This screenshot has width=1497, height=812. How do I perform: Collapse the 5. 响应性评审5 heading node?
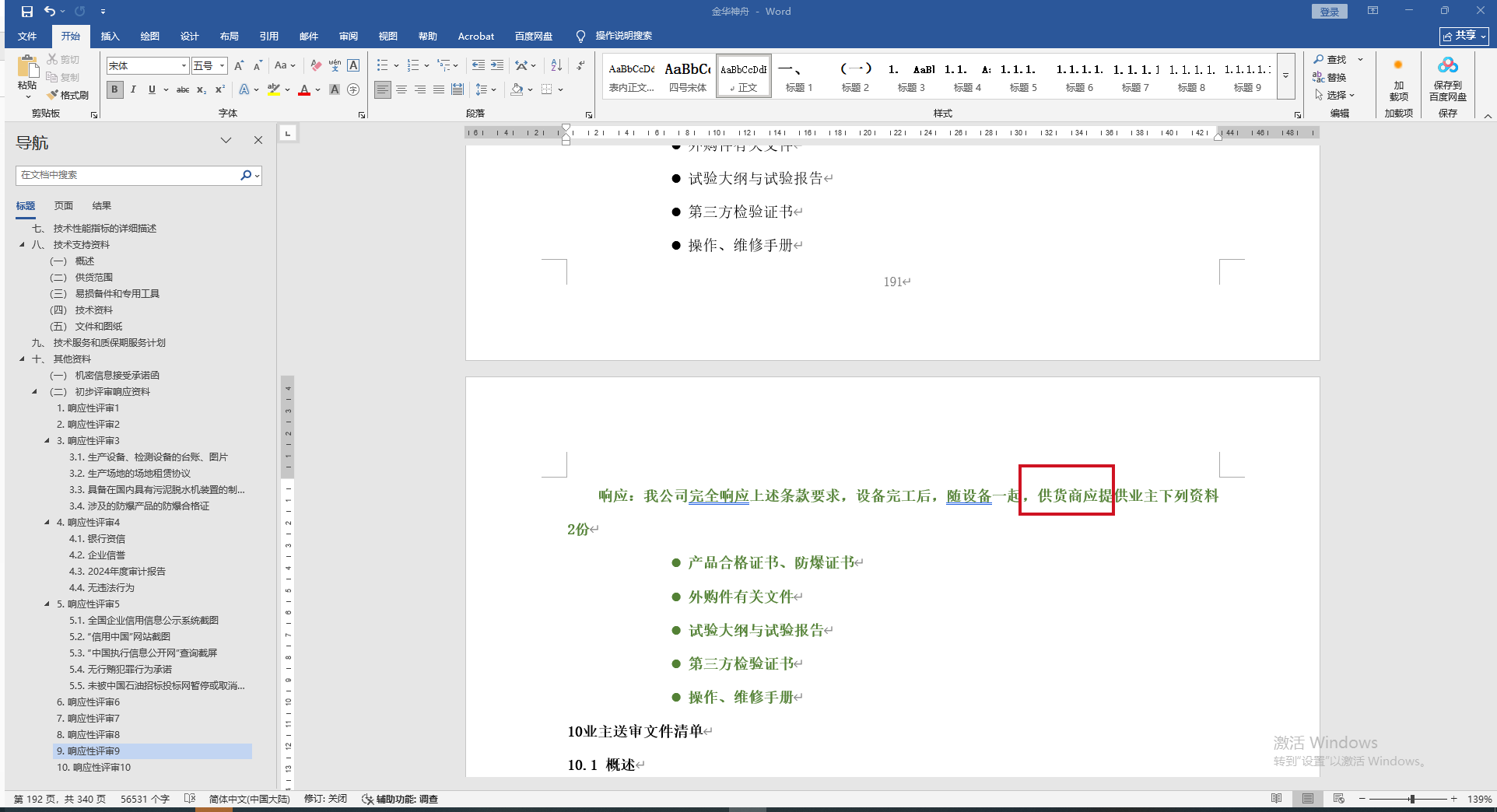click(47, 604)
